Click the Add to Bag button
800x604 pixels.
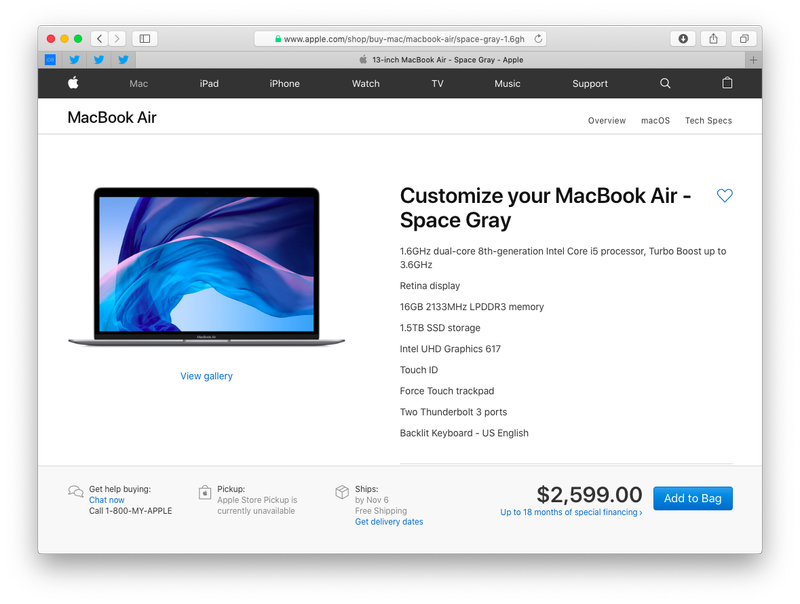click(693, 498)
